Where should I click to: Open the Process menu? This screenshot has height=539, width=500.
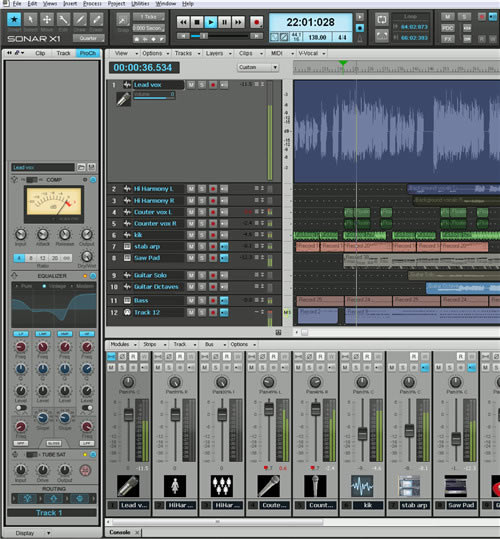click(x=92, y=4)
